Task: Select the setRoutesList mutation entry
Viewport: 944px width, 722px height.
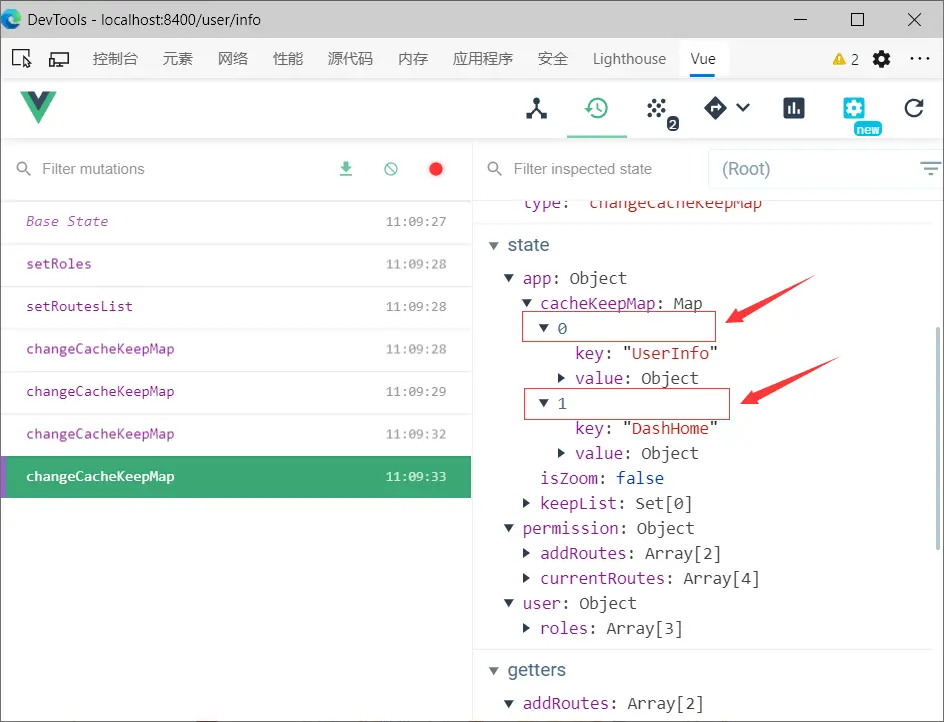Action: [236, 307]
